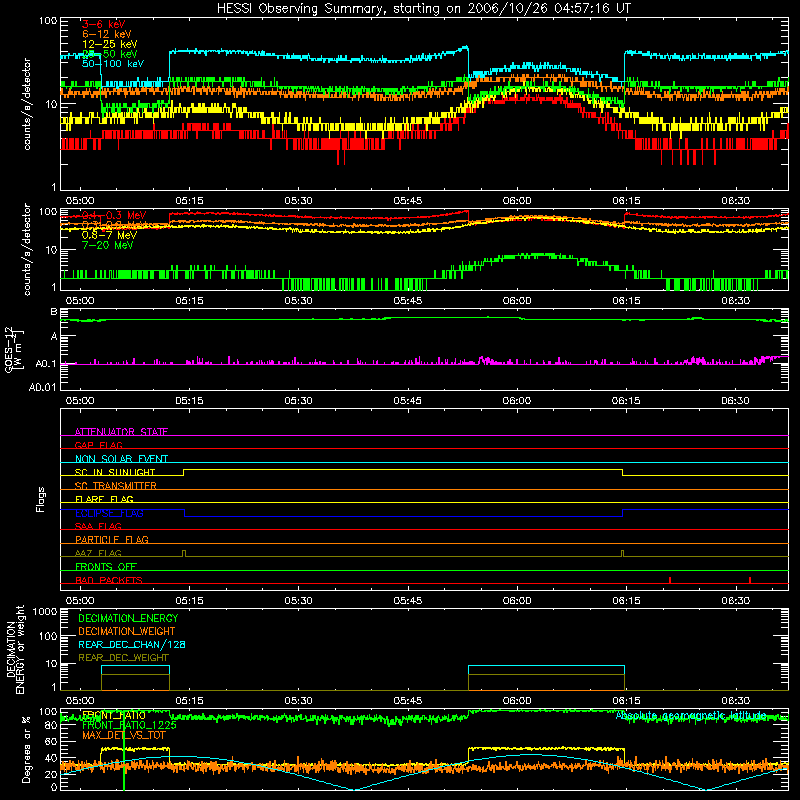Click the 0.1-0.3 MeV legend label
The width and height of the screenshot is (800, 800).
click(x=114, y=215)
